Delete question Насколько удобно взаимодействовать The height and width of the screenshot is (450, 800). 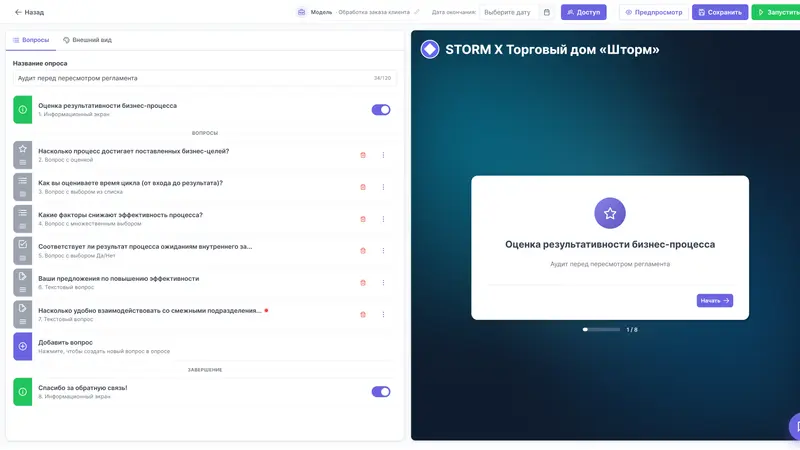point(363,315)
